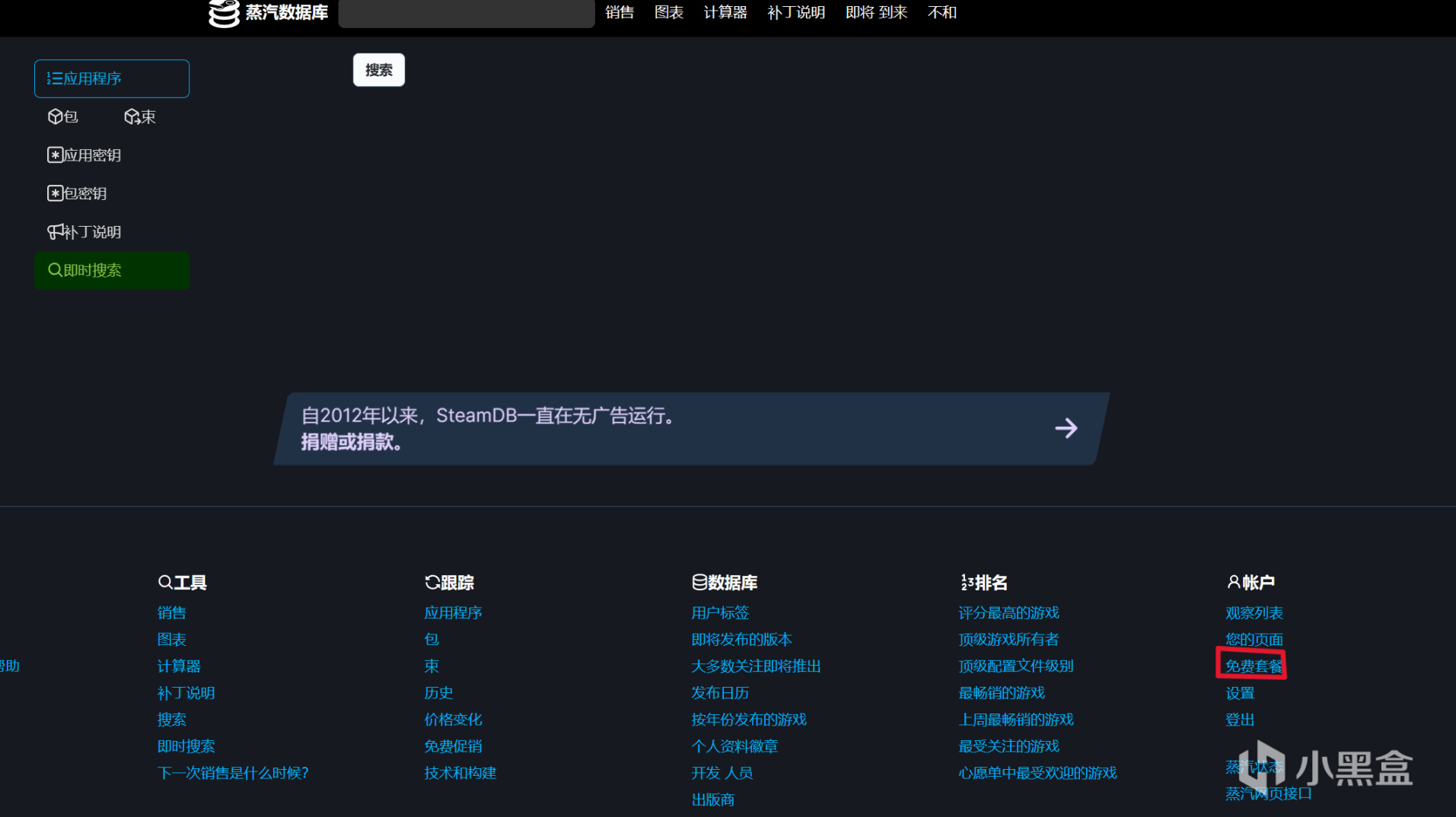Open footer 计算器 link under 工具
The width and height of the screenshot is (1456, 817).
click(x=179, y=666)
